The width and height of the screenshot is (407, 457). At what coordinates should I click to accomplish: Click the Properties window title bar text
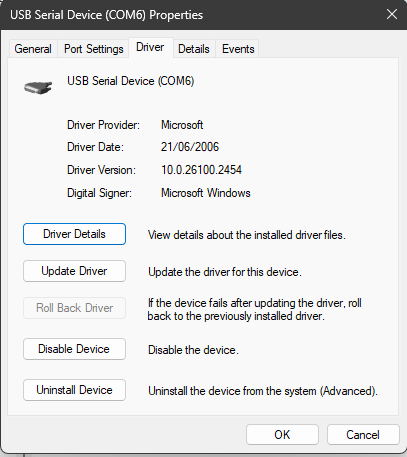tap(106, 15)
